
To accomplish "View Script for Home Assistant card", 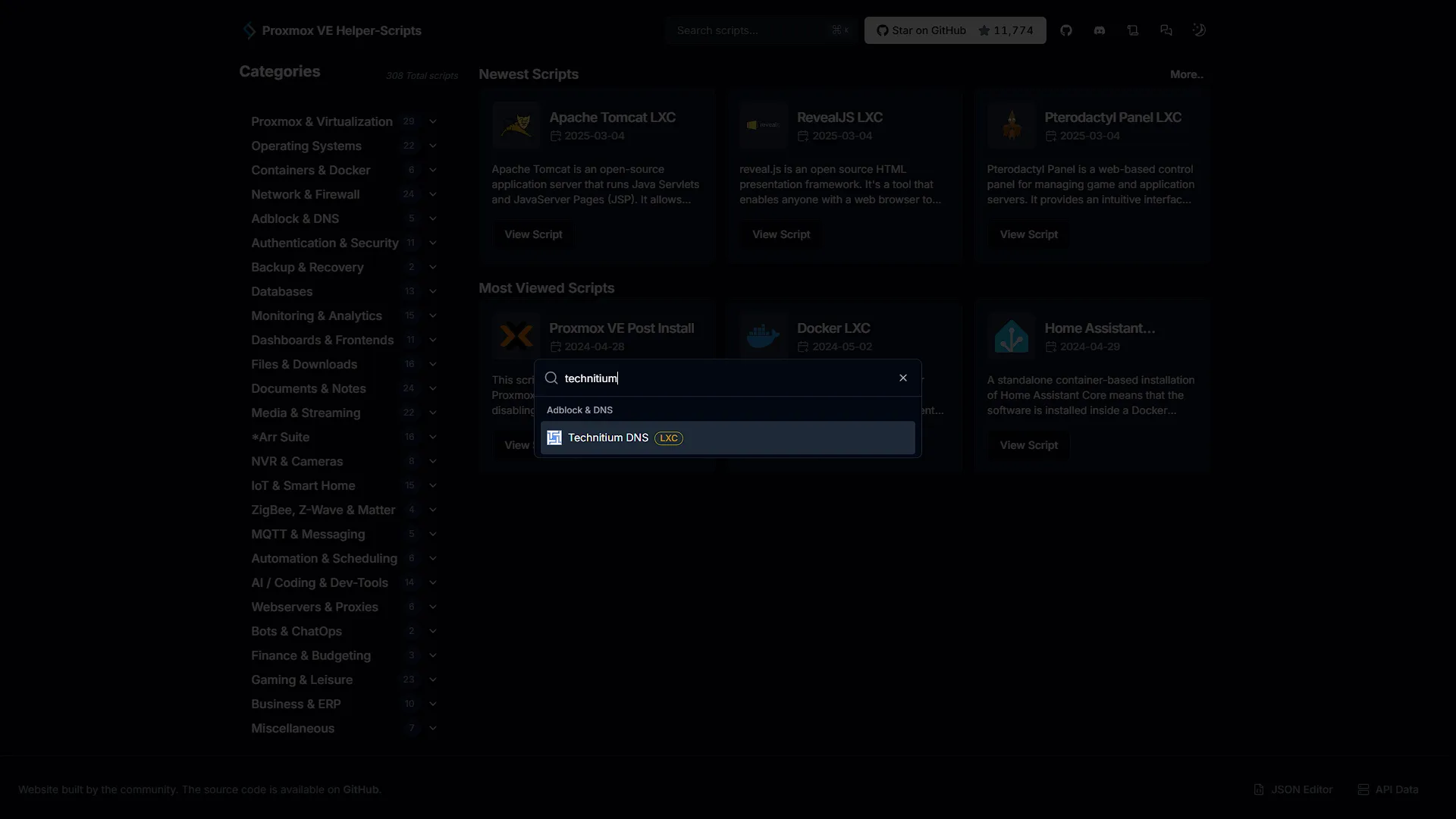I will (1028, 445).
